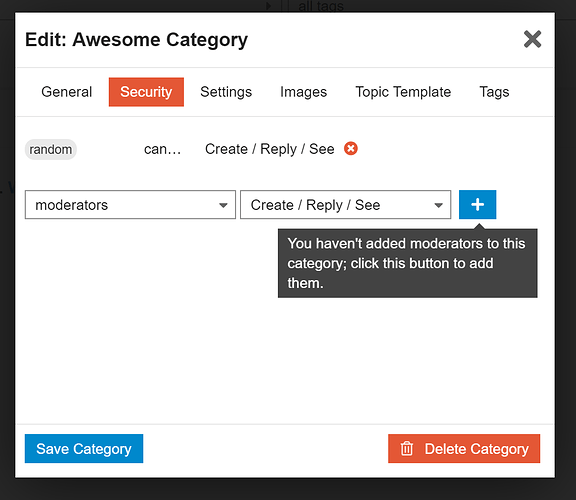This screenshot has width=576, height=500.
Task: Click the tooltip about adding moderators
Action: [x=407, y=263]
